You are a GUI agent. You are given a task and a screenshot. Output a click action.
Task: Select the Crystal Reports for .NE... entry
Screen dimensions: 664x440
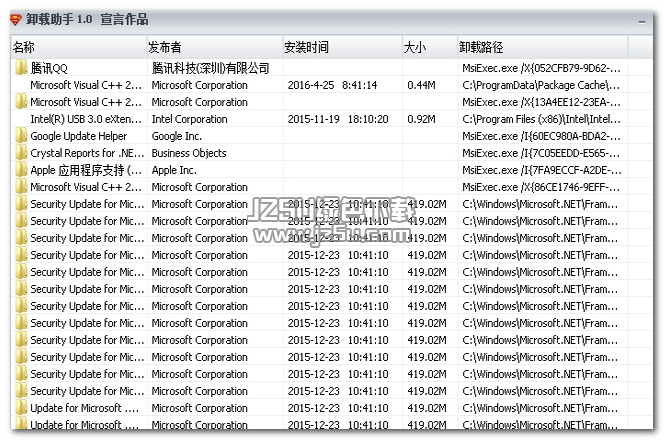point(87,153)
